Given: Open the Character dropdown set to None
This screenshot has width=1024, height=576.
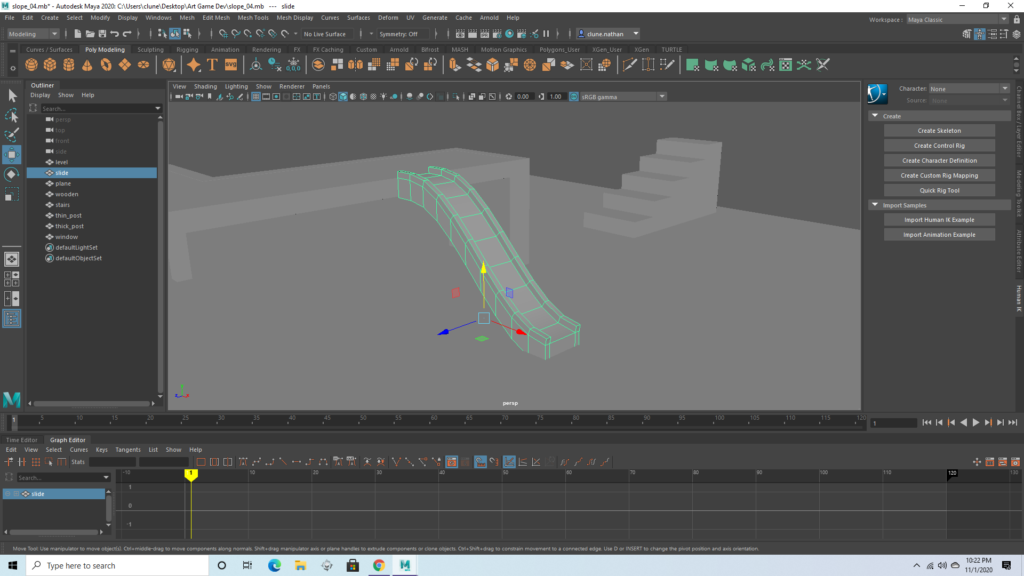Looking at the screenshot, I should pyautogui.click(x=968, y=89).
